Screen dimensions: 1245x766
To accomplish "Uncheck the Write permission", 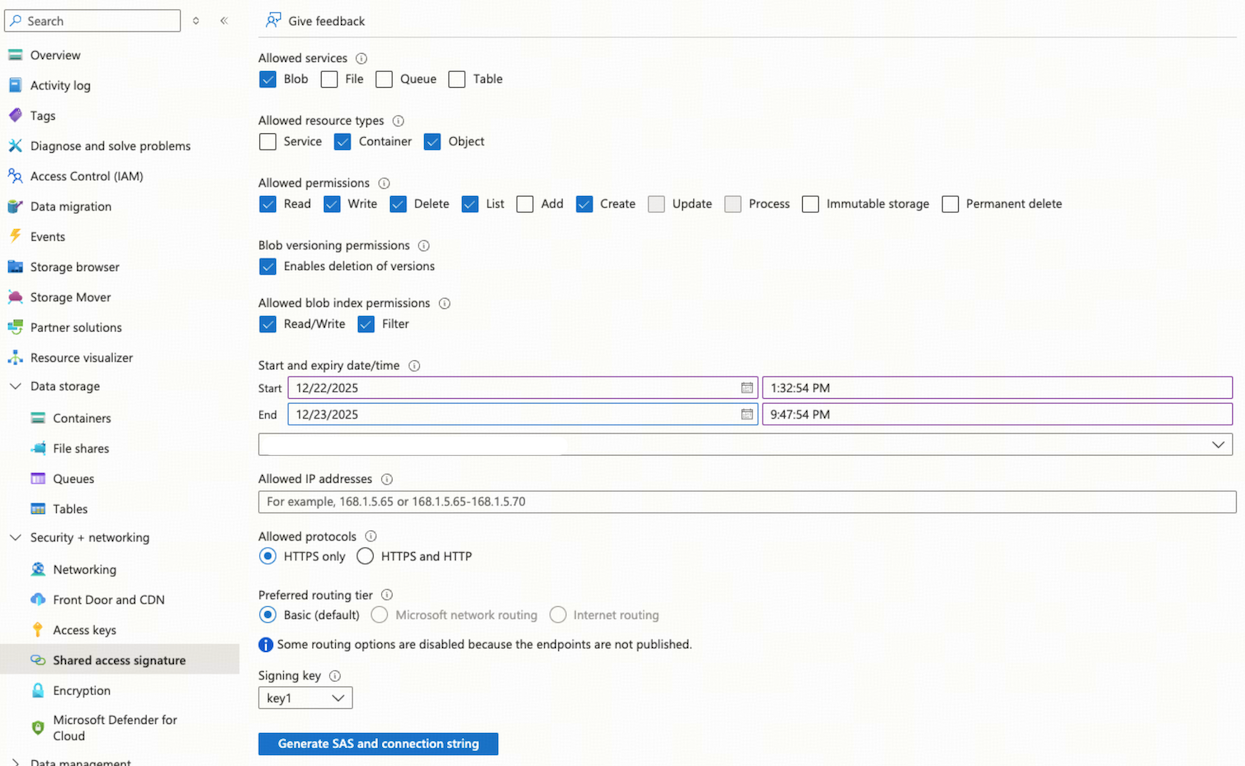I will pos(331,203).
